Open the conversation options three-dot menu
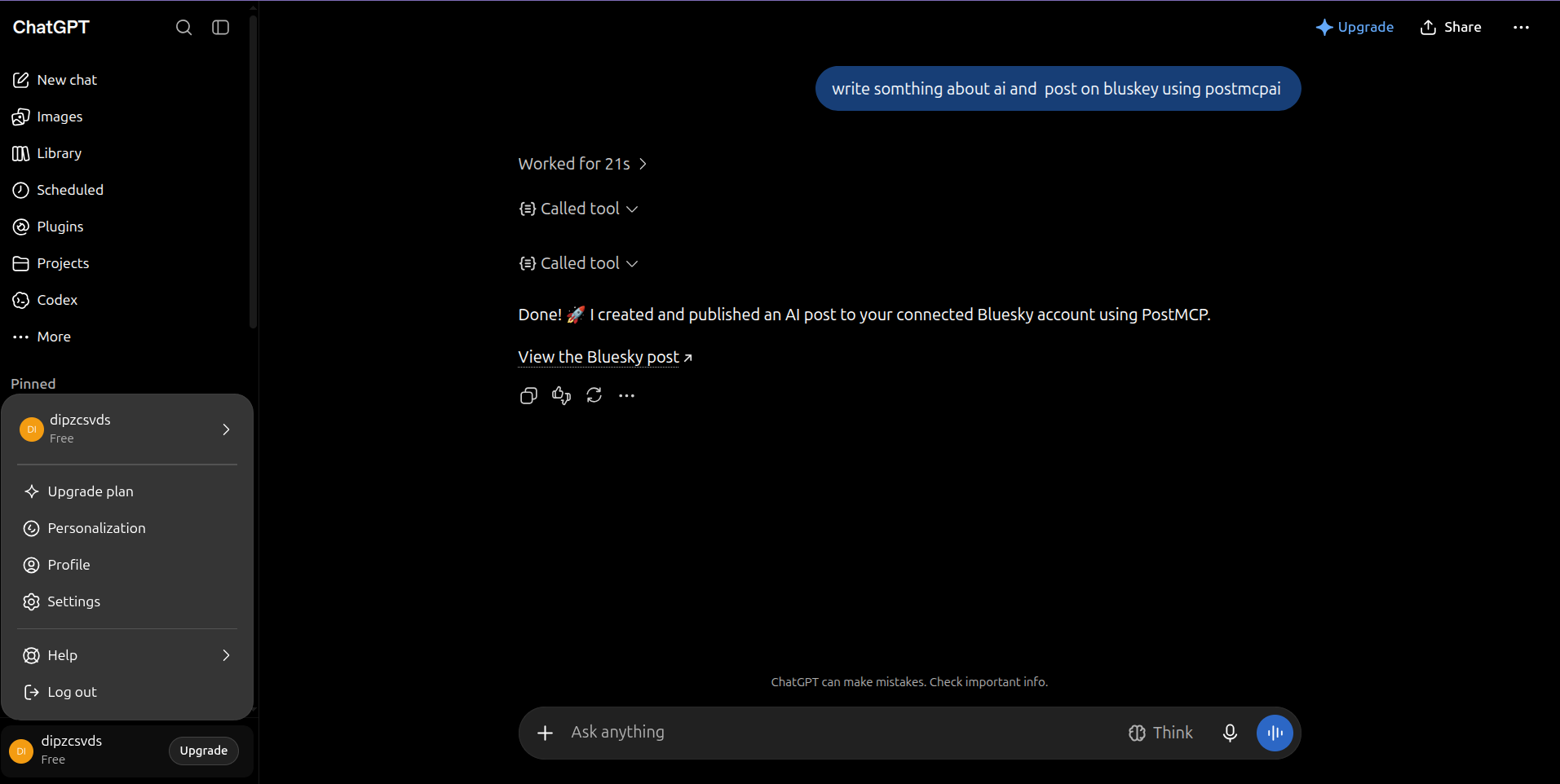This screenshot has height=784, width=1560. (x=1521, y=28)
